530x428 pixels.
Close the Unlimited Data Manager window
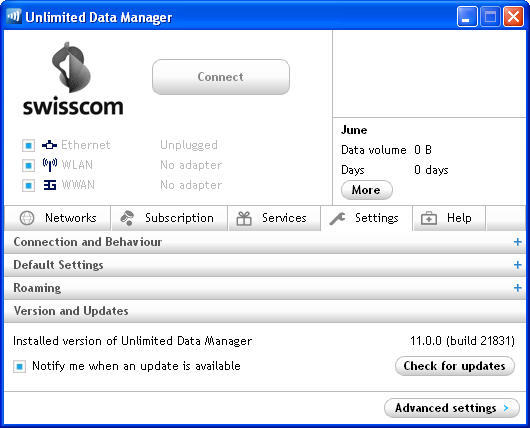coord(513,16)
